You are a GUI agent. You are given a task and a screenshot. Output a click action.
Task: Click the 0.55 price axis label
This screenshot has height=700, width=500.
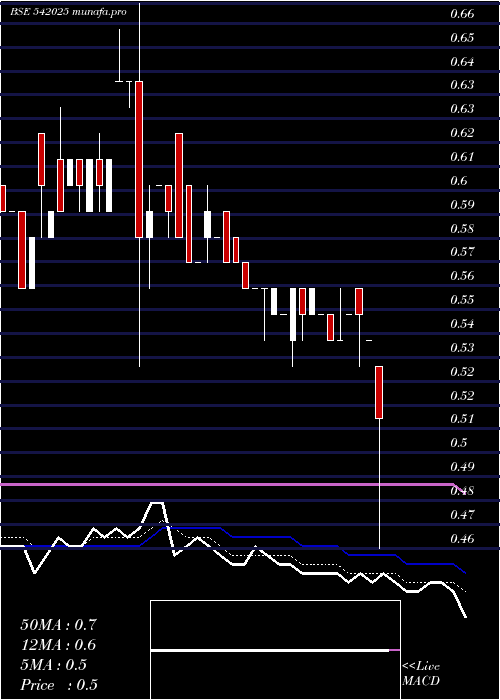462,299
